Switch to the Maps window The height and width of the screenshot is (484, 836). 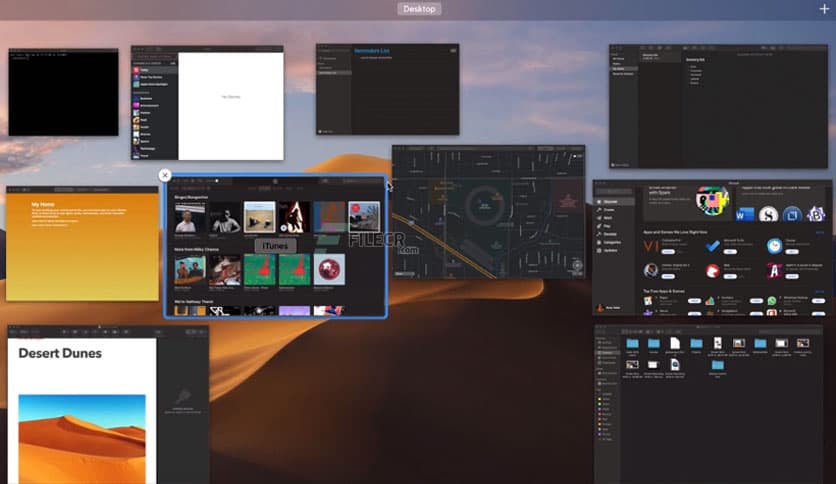point(488,212)
